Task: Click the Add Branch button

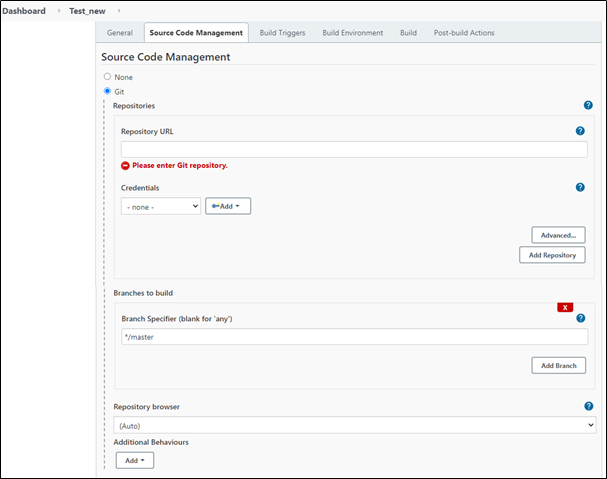Action: [558, 365]
